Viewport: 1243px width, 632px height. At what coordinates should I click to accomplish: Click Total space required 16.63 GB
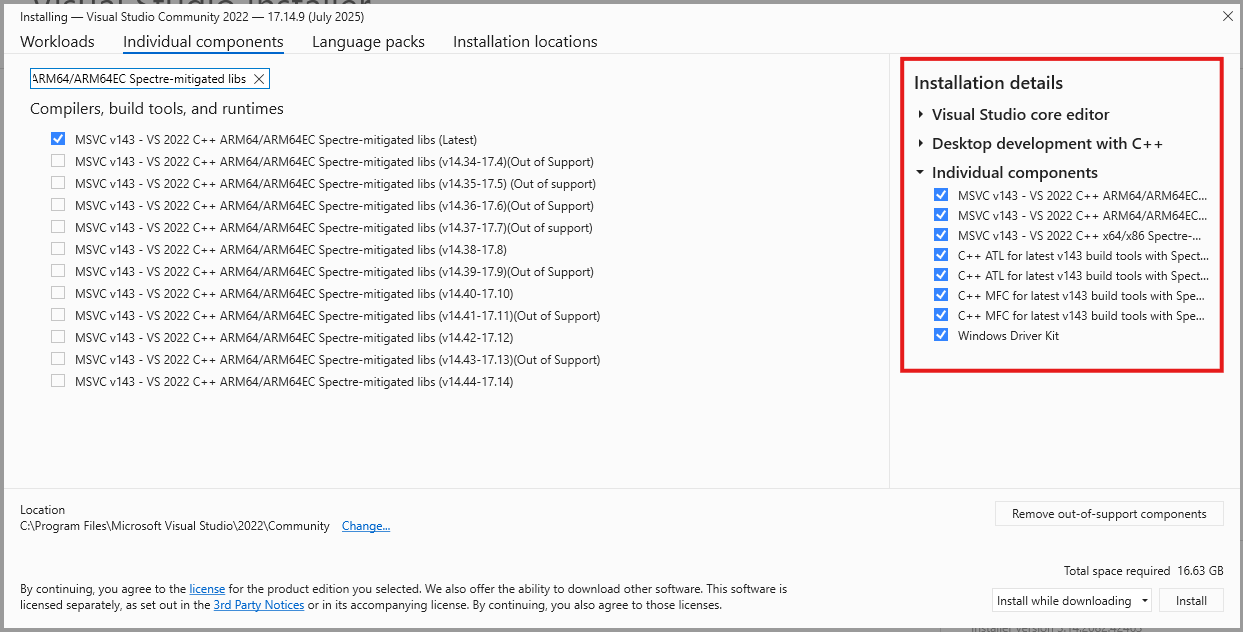(x=1144, y=571)
